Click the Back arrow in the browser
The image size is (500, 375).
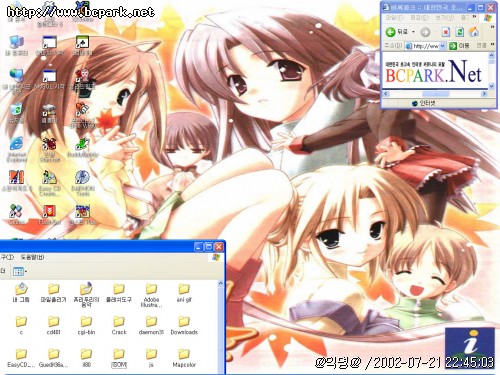[390, 32]
